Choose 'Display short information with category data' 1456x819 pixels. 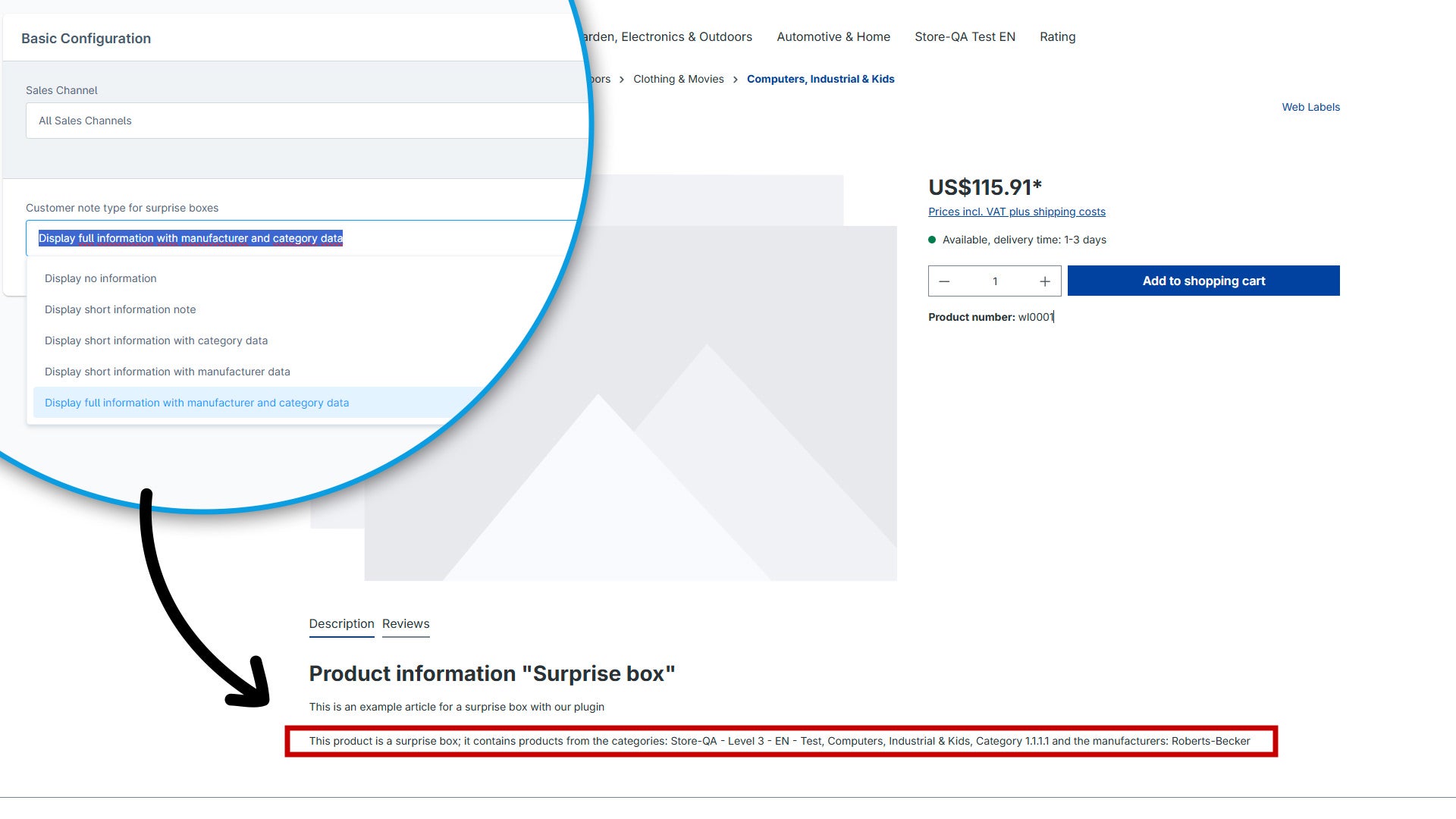[x=156, y=340]
